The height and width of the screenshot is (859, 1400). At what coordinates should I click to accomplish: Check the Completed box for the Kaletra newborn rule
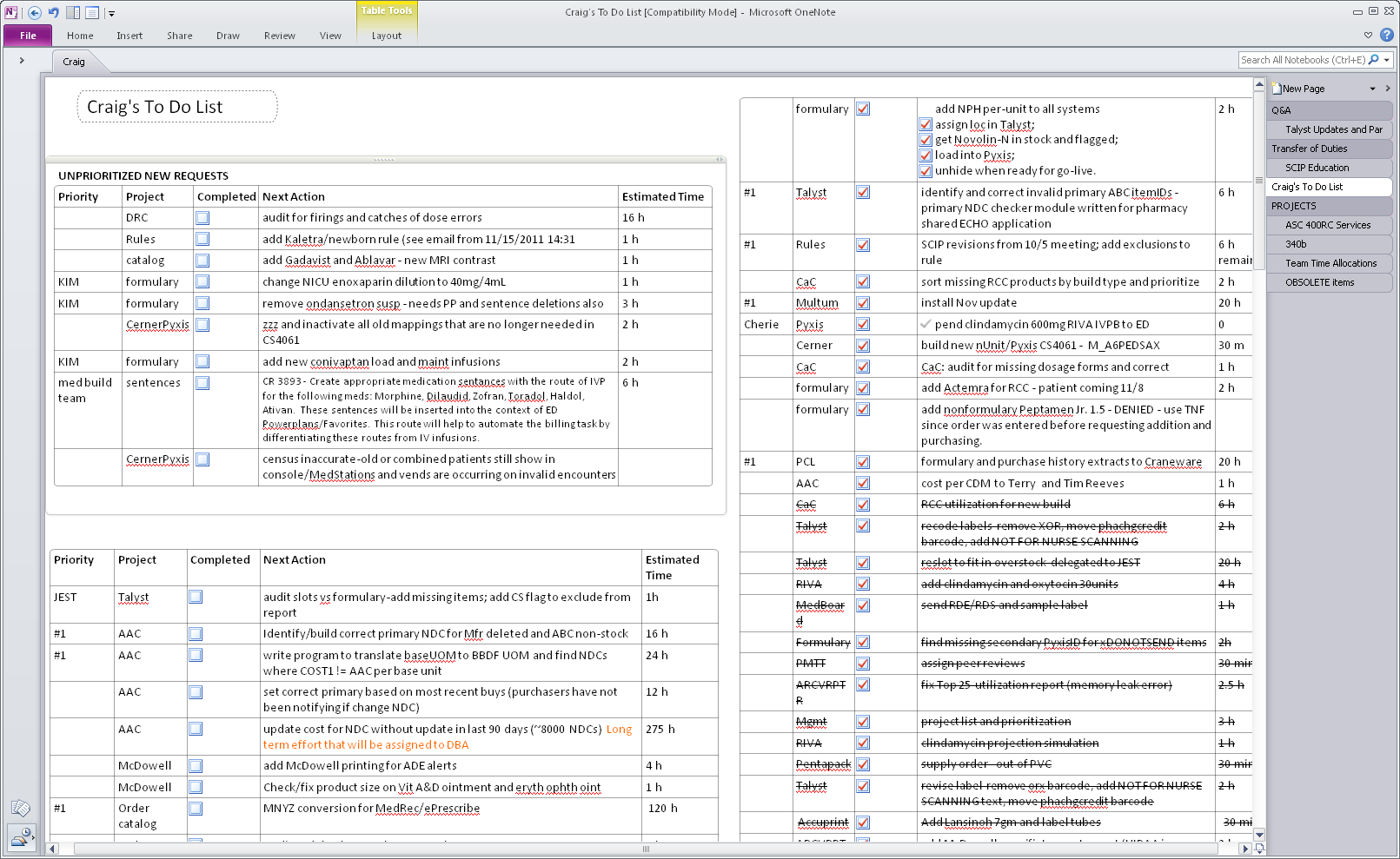click(x=202, y=239)
